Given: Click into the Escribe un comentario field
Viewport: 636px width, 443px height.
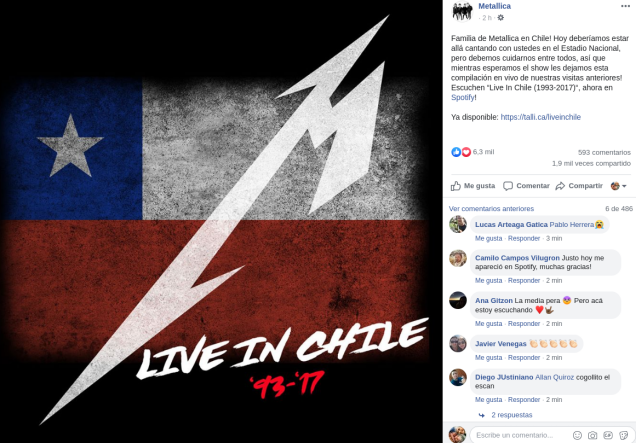Looking at the screenshot, I should click(x=521, y=435).
